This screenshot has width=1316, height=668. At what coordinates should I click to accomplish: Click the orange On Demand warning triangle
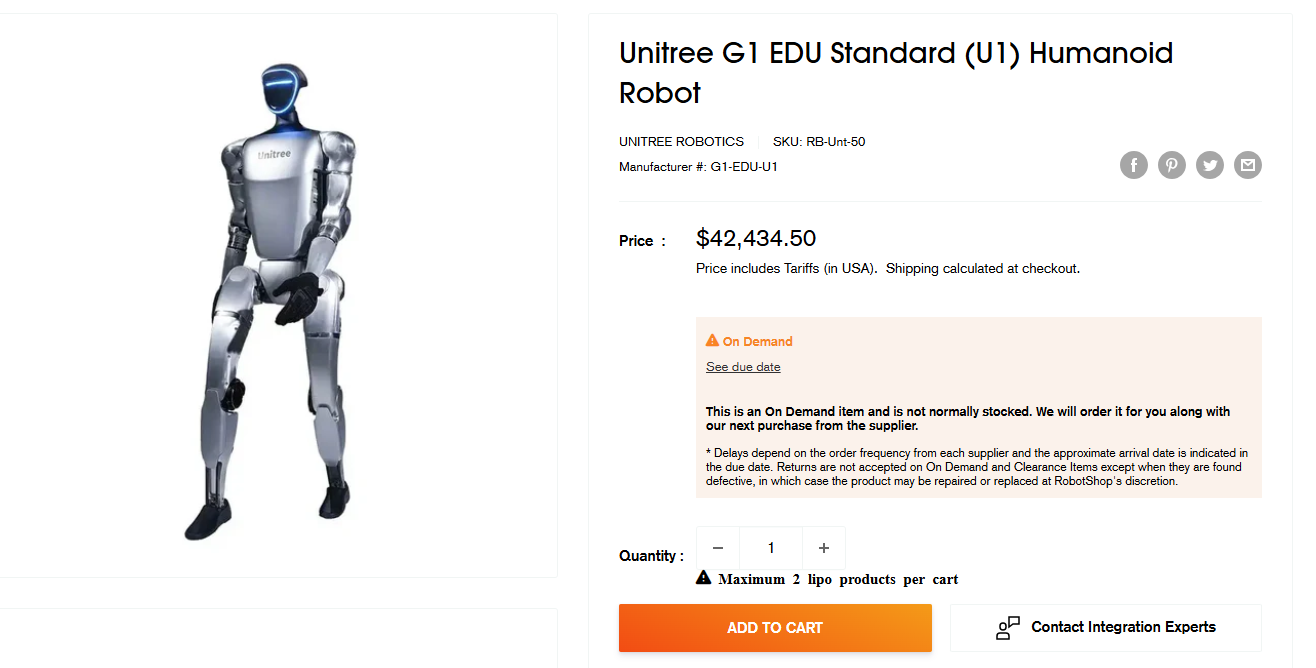tap(712, 341)
